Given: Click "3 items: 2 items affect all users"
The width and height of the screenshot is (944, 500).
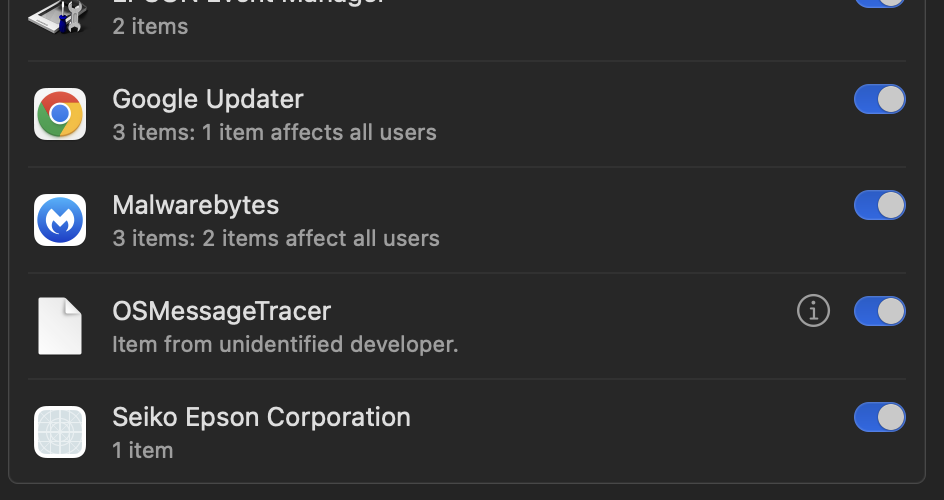Looking at the screenshot, I should pos(276,238).
